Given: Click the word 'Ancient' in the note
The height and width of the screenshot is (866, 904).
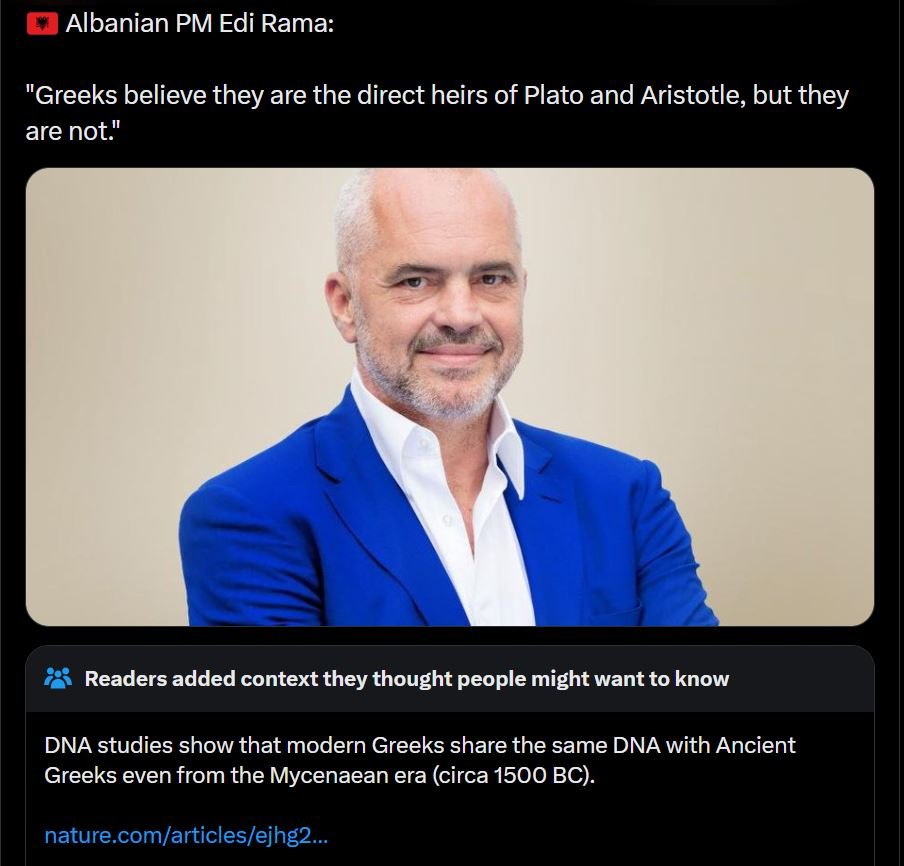Looking at the screenshot, I should pyautogui.click(x=755, y=745).
